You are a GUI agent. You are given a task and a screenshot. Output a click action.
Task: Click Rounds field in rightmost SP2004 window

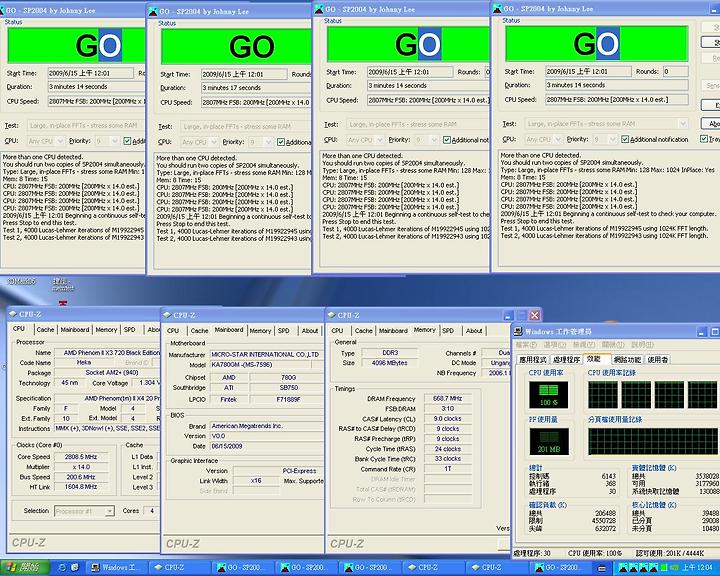[x=675, y=71]
